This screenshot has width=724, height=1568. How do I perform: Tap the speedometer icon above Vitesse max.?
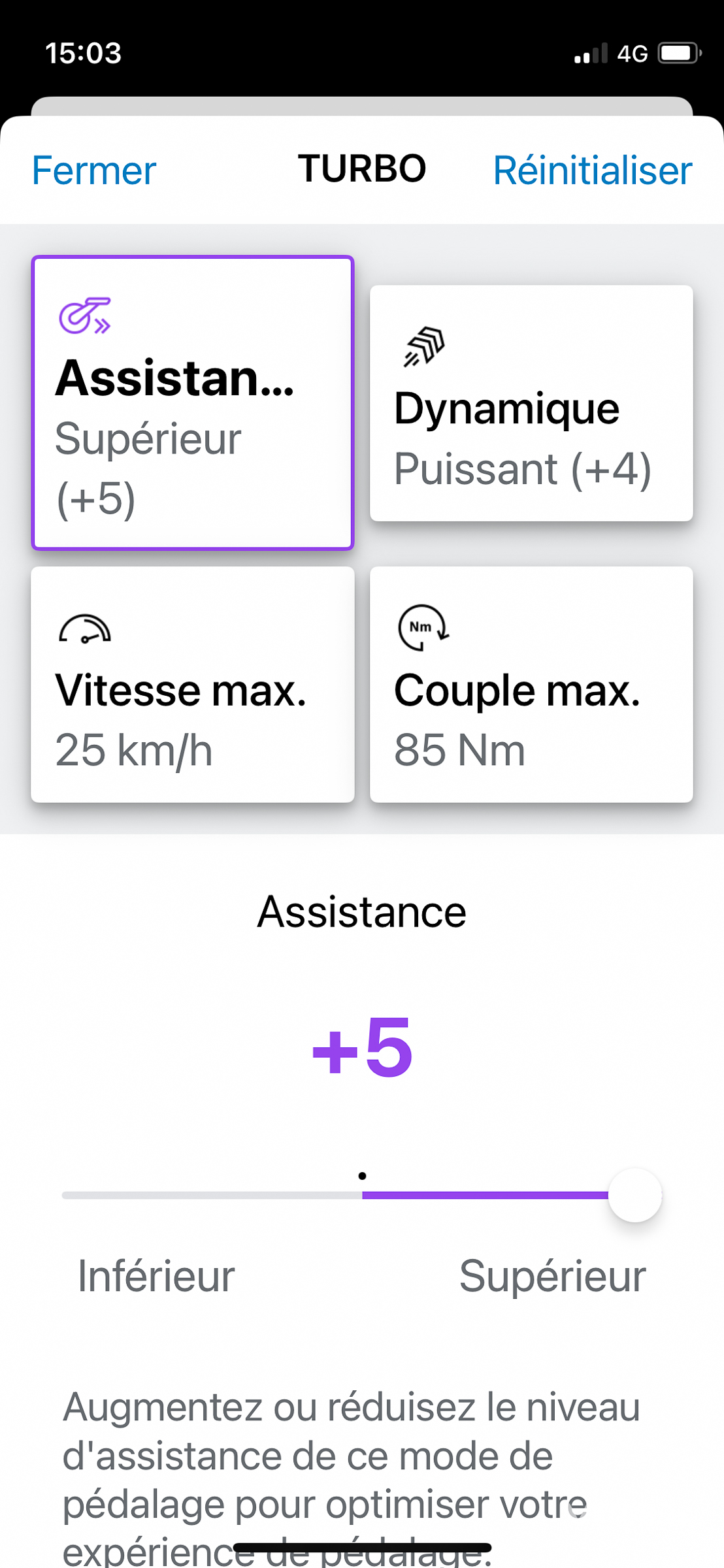[x=85, y=629]
